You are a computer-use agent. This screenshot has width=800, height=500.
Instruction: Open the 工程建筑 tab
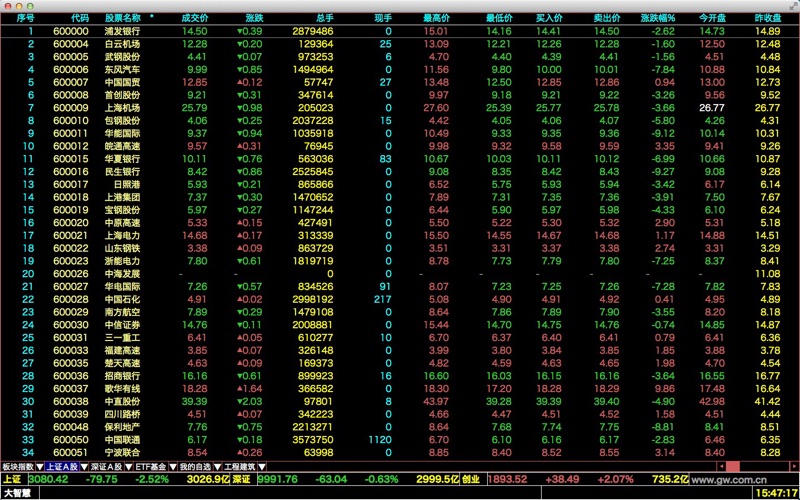coord(239,466)
